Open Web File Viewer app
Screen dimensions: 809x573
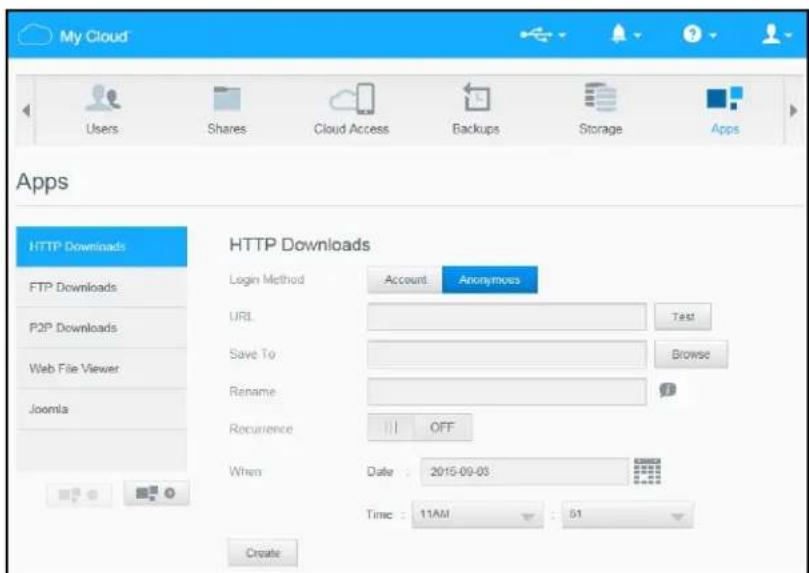(x=102, y=369)
